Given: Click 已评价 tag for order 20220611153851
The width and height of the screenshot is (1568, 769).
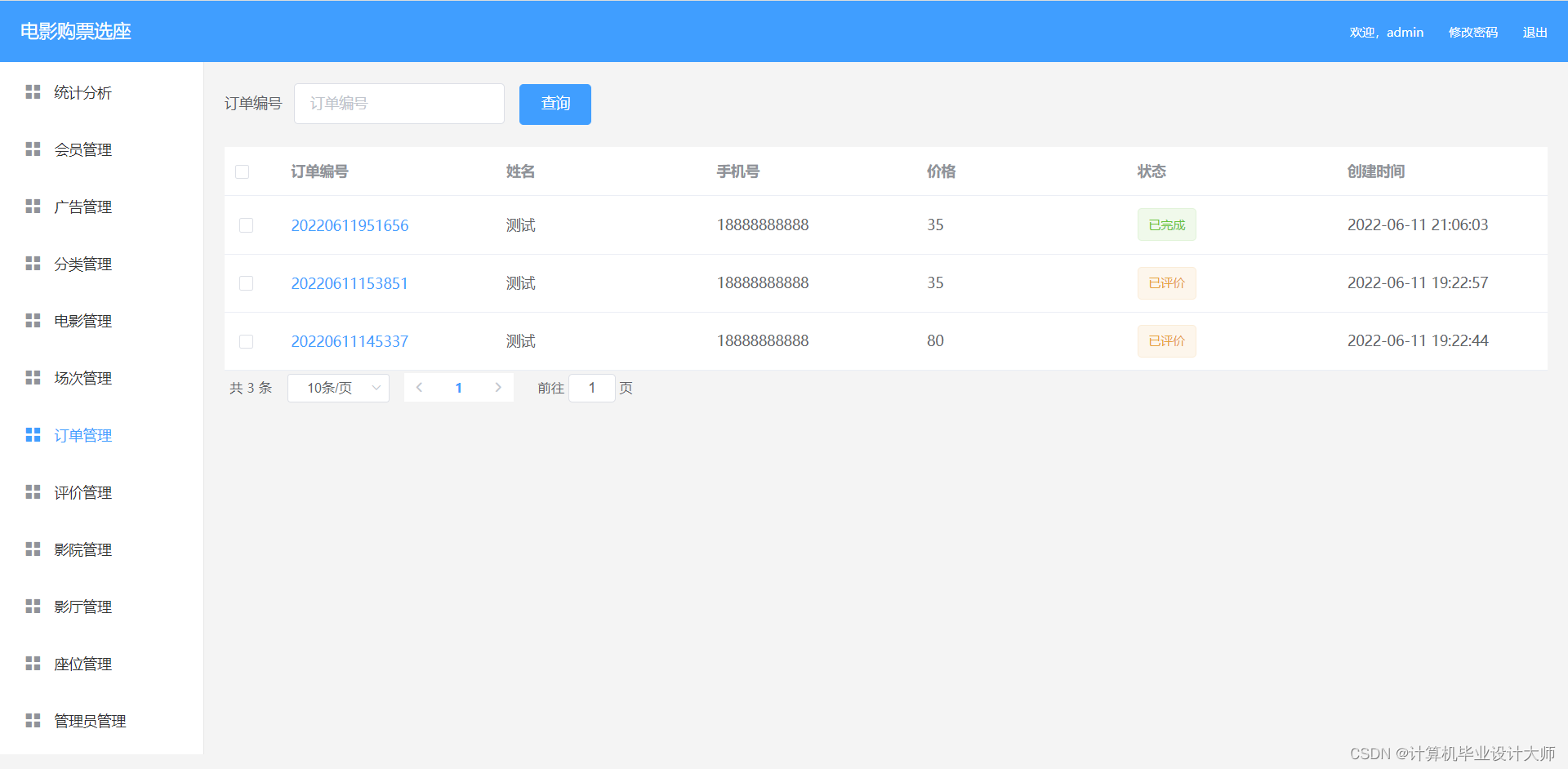Looking at the screenshot, I should (x=1167, y=283).
